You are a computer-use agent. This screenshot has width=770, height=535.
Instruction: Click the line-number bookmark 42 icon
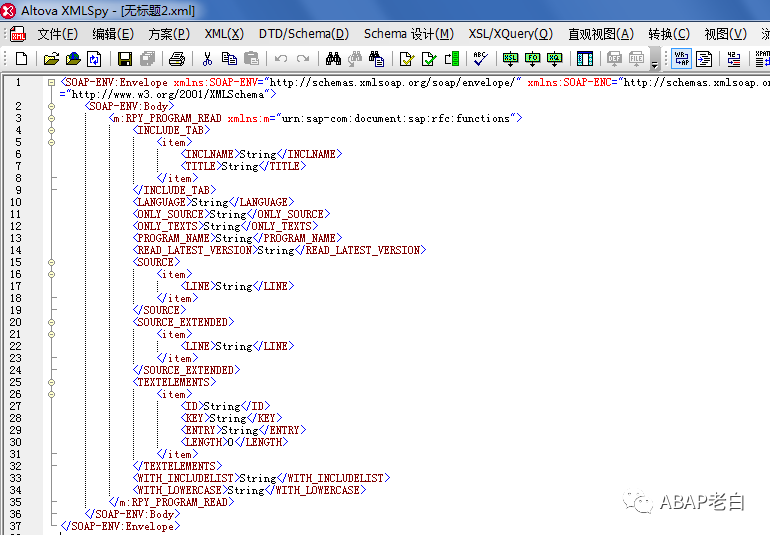tap(734, 59)
